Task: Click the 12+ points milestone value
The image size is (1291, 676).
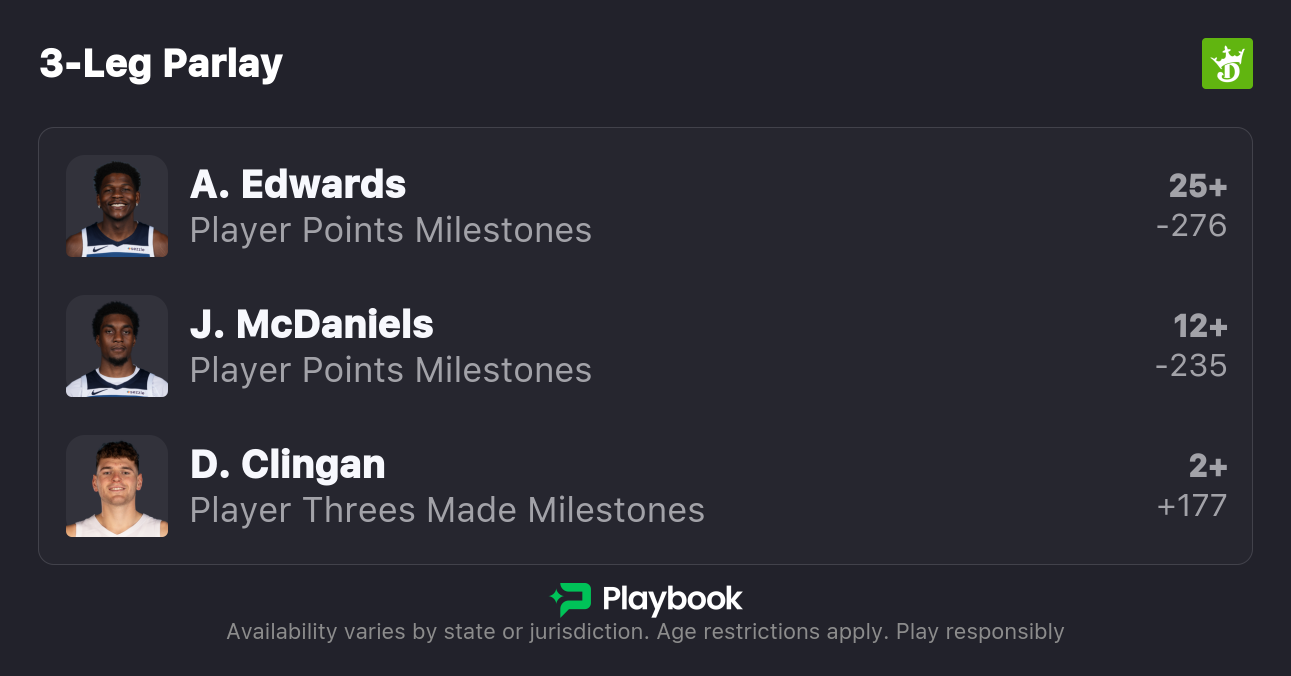Action: pos(1199,326)
